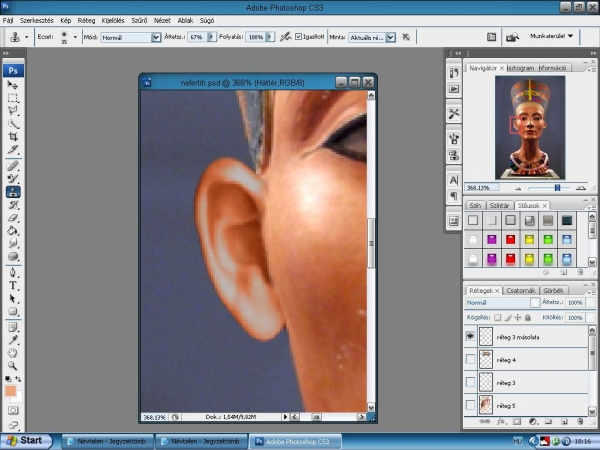This screenshot has height=450, width=600.
Task: Select the Slice tool
Action: coord(13,150)
